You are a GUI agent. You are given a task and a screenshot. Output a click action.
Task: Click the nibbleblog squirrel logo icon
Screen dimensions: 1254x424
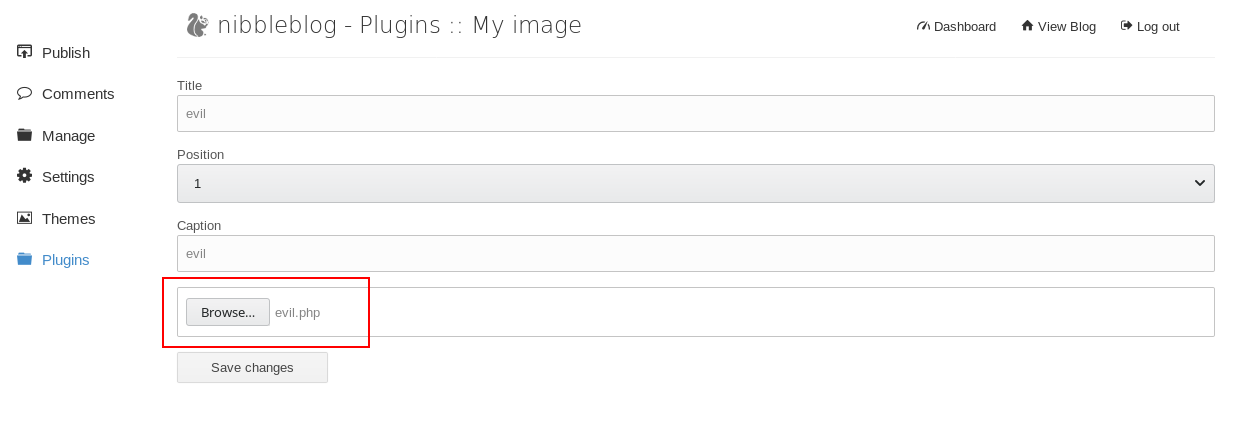click(x=197, y=25)
